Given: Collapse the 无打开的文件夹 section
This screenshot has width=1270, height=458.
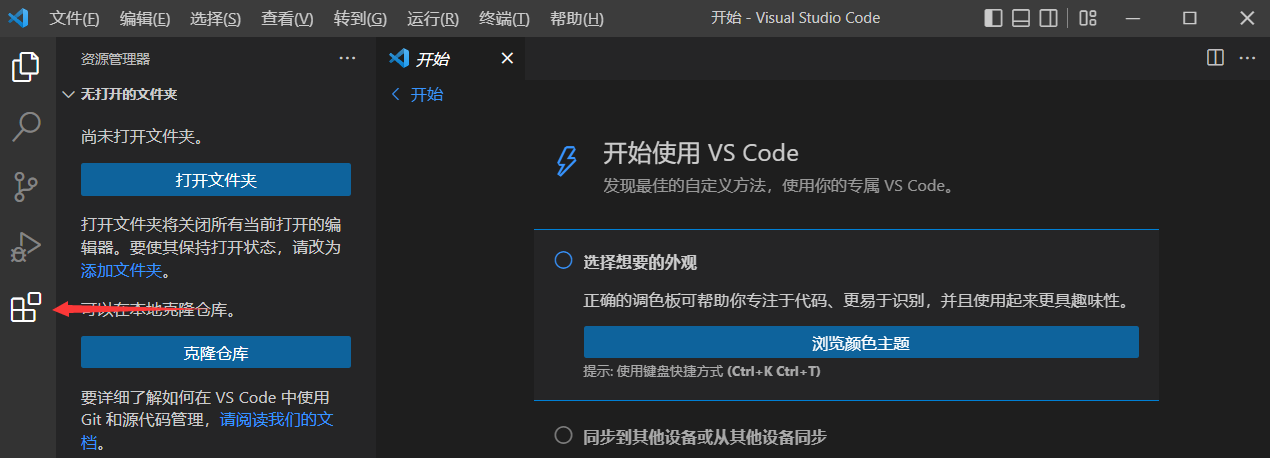Looking at the screenshot, I should pyautogui.click(x=68, y=94).
